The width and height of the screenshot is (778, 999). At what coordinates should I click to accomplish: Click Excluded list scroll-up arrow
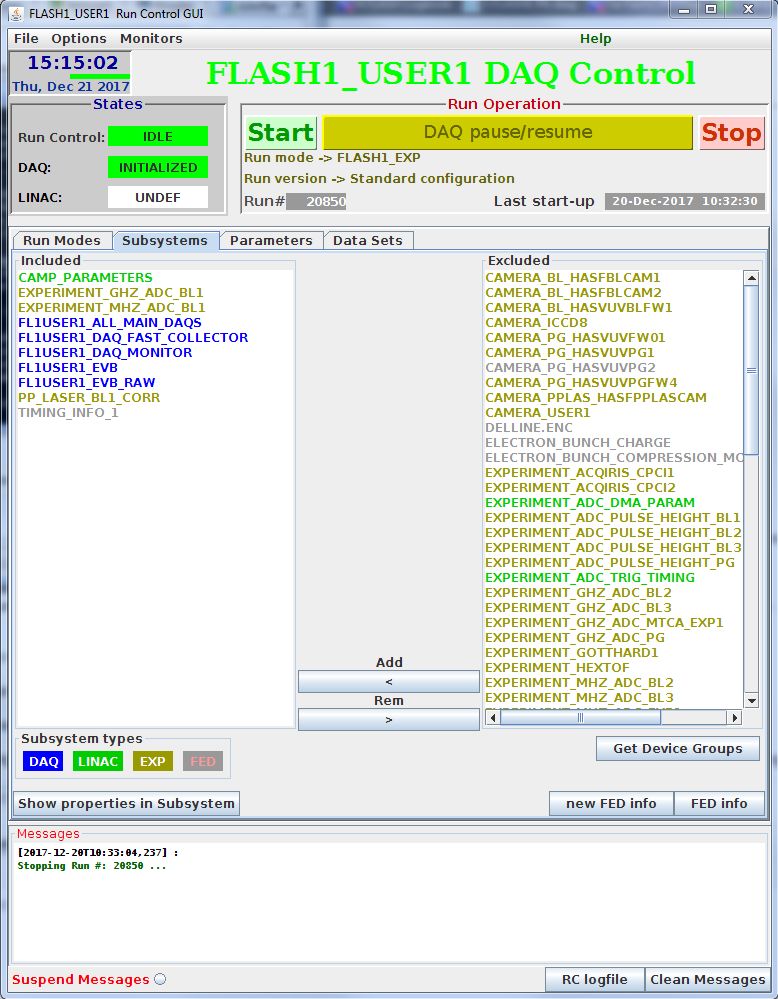click(x=751, y=278)
